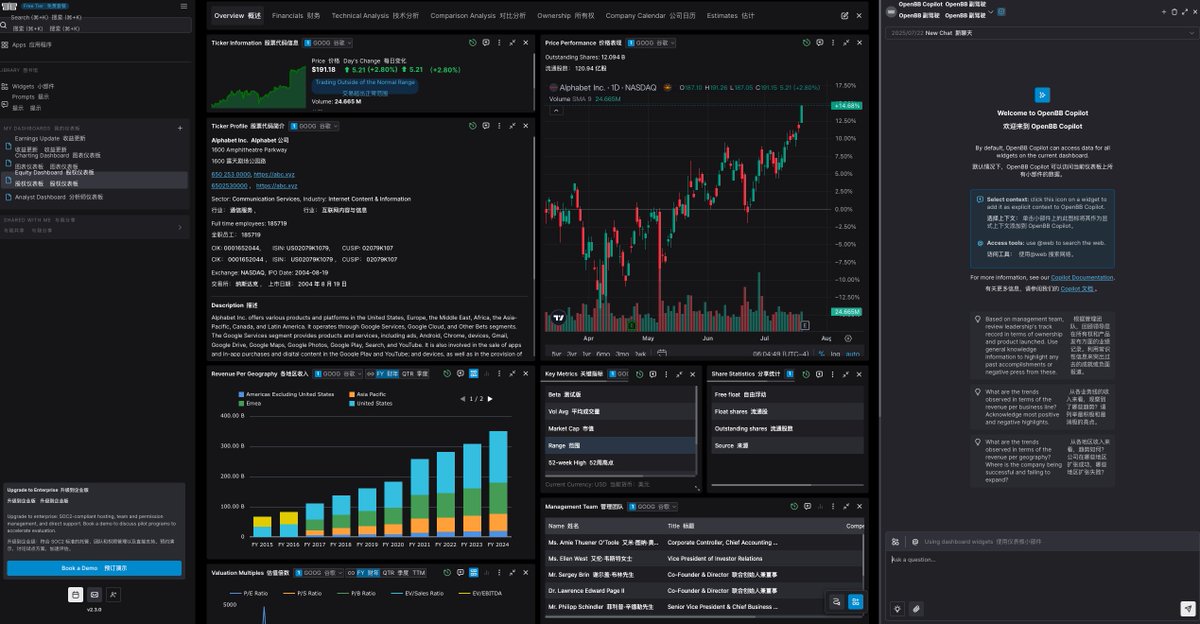Switch to the Technical Analysis tab

(373, 16)
